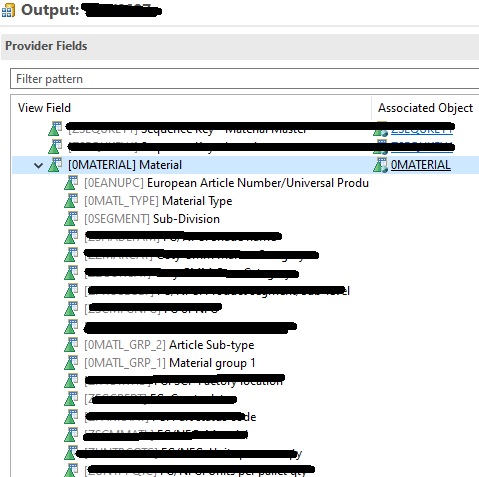479x477 pixels.
Task: Select the View Field column header
Action: click(x=44, y=108)
